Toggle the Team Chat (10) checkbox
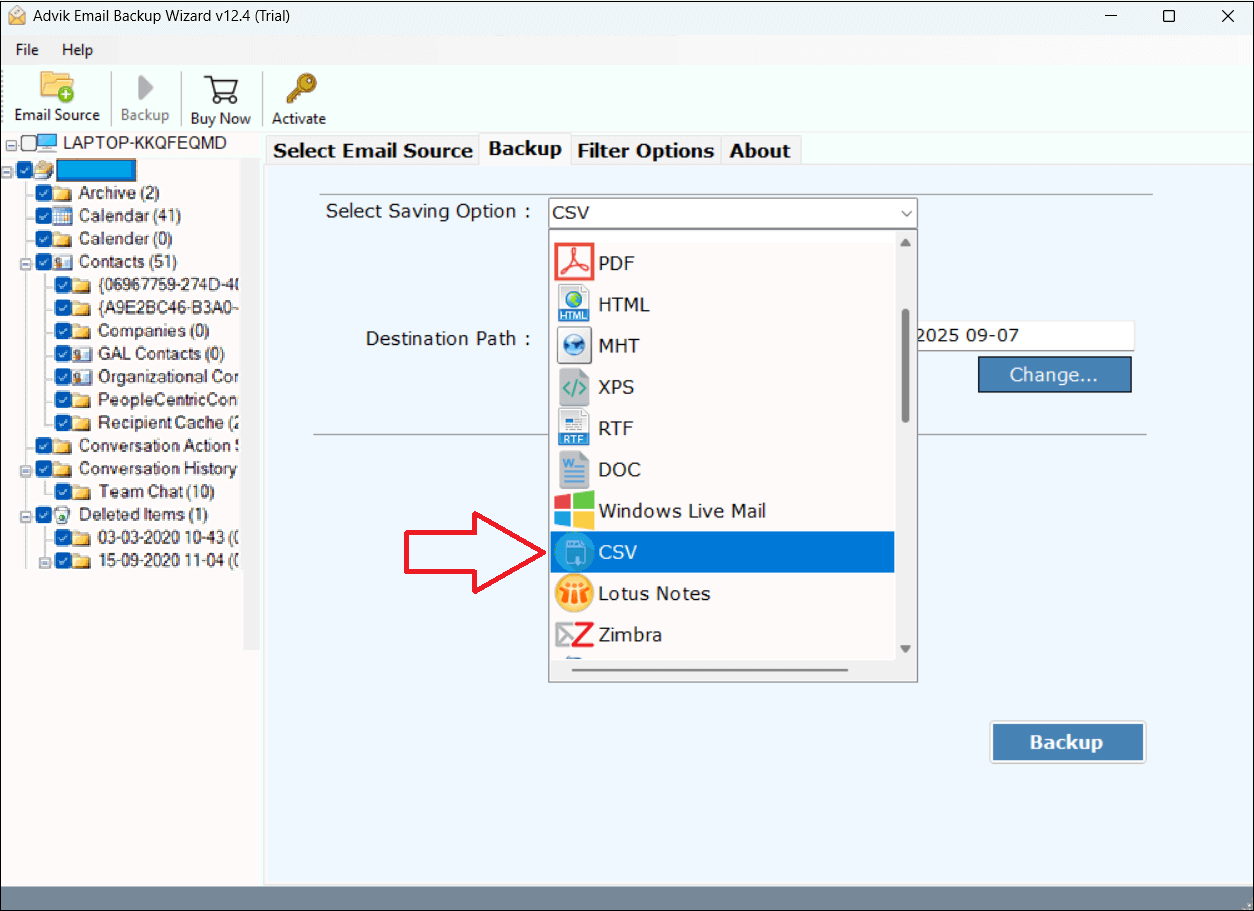 point(63,492)
